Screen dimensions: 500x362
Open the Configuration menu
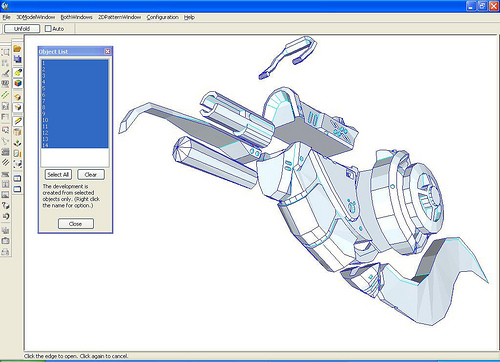[162, 17]
